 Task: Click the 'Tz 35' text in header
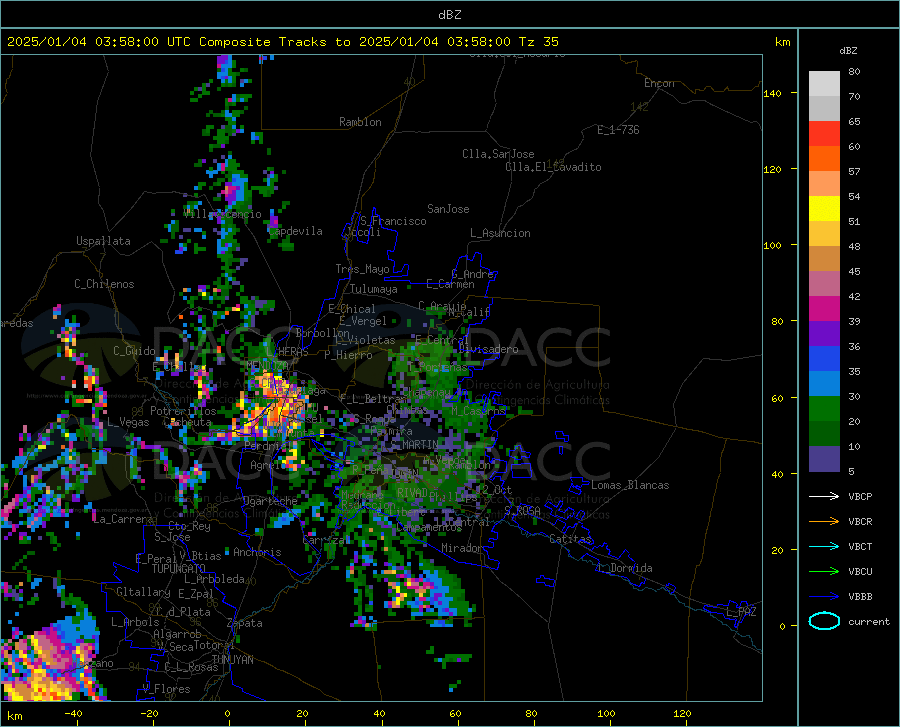pos(538,42)
